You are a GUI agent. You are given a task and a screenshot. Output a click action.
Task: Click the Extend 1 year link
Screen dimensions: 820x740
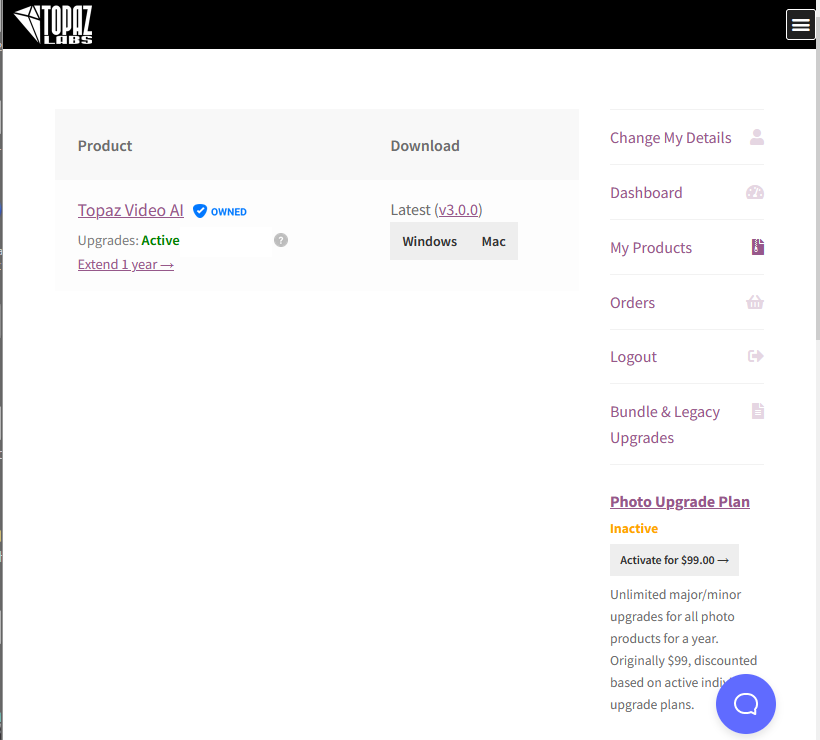126,264
